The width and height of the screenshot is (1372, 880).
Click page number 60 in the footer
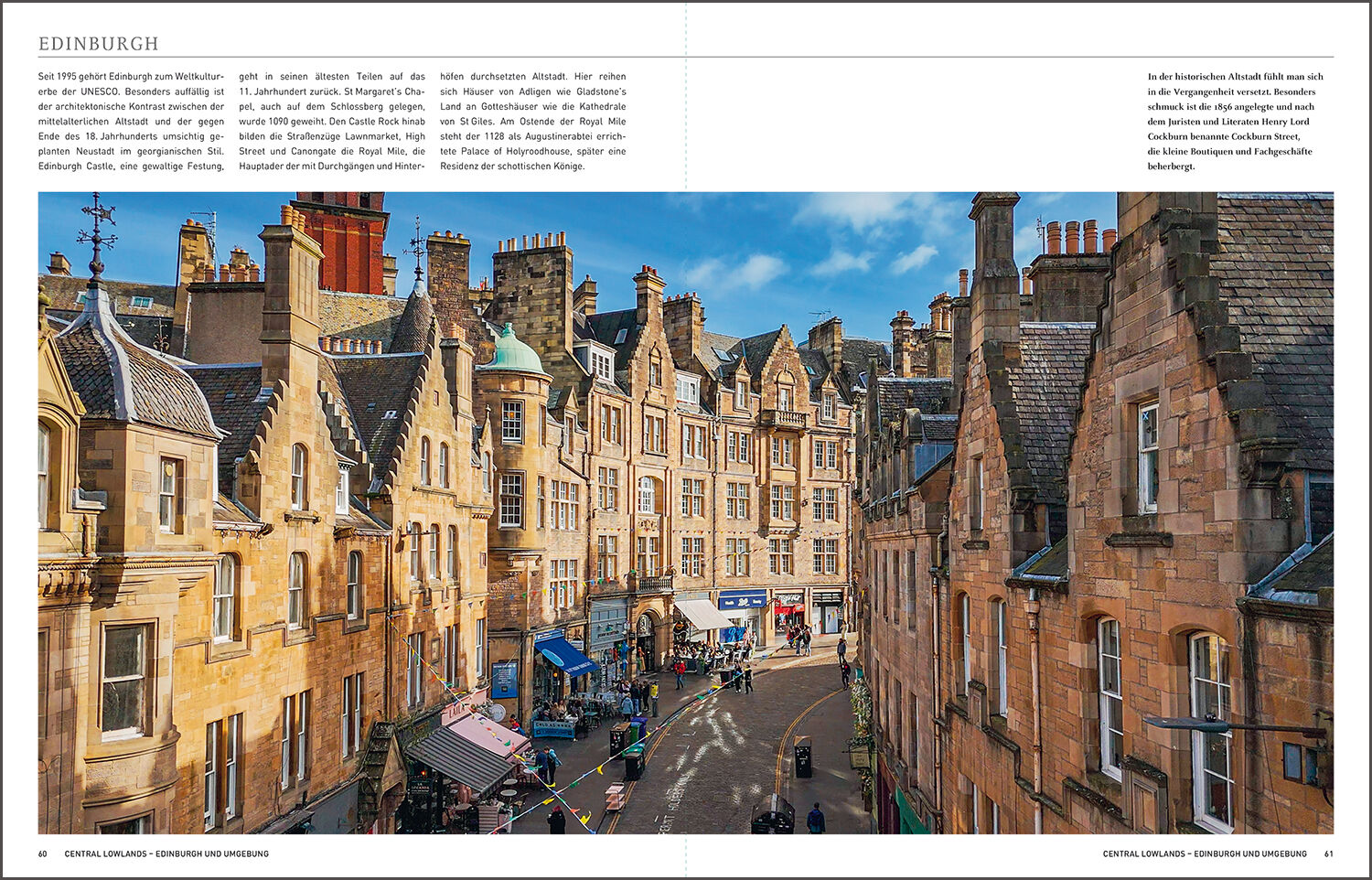[x=43, y=853]
